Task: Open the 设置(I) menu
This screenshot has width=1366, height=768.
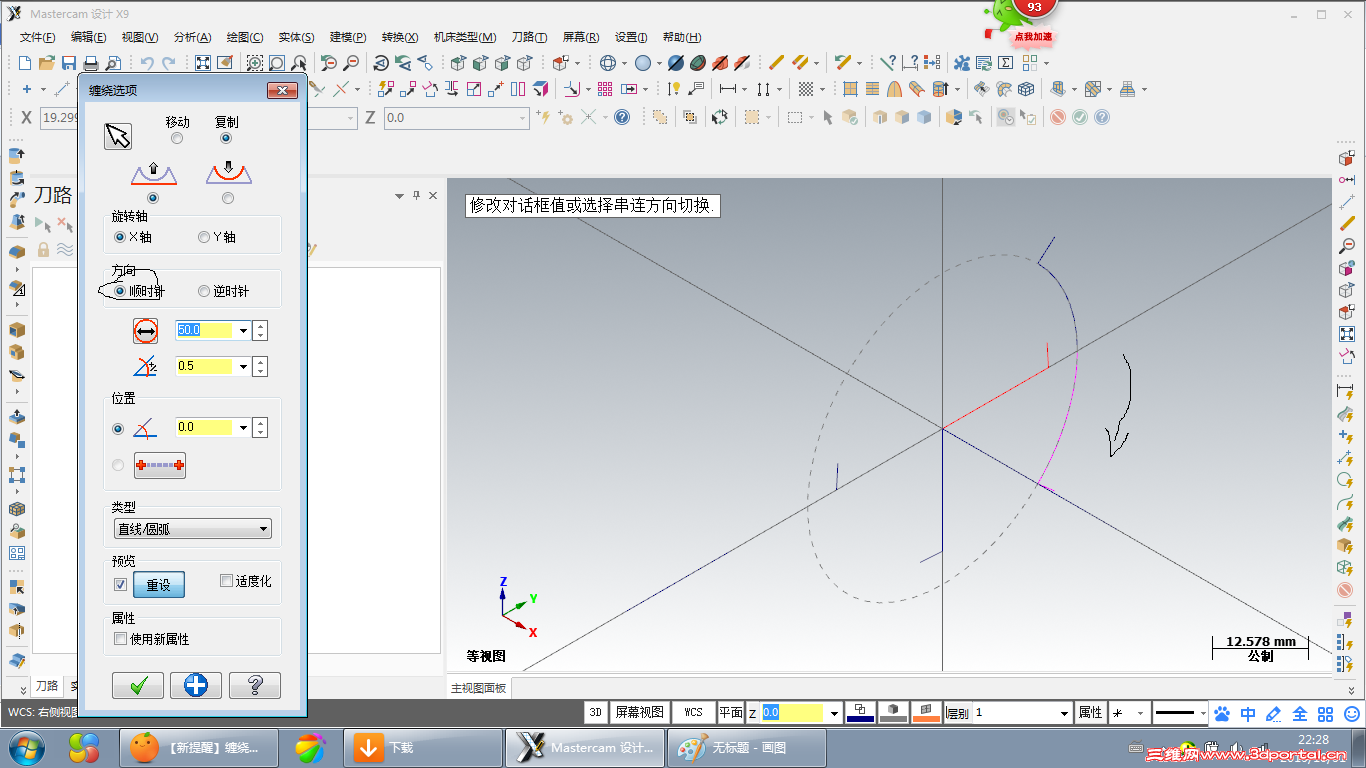Action: [631, 37]
